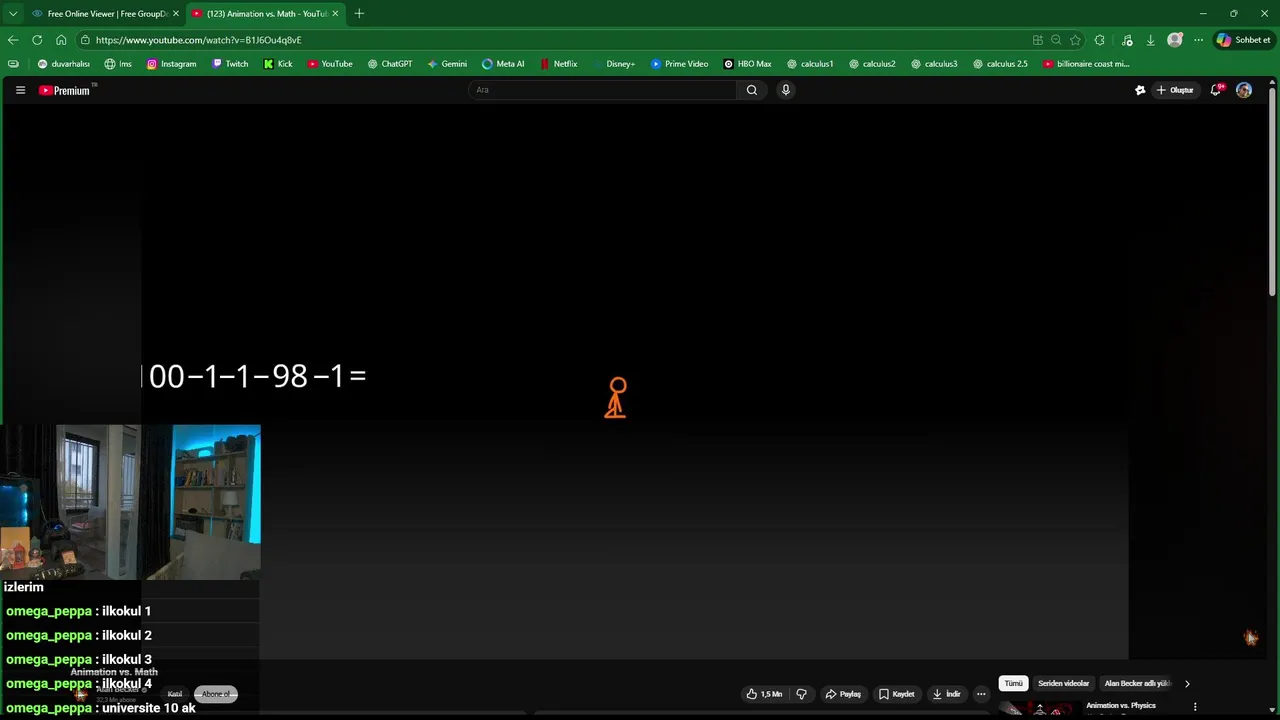Image resolution: width=1280 pixels, height=720 pixels.
Task: Open the tab actions menu chevron
Action: (13, 14)
